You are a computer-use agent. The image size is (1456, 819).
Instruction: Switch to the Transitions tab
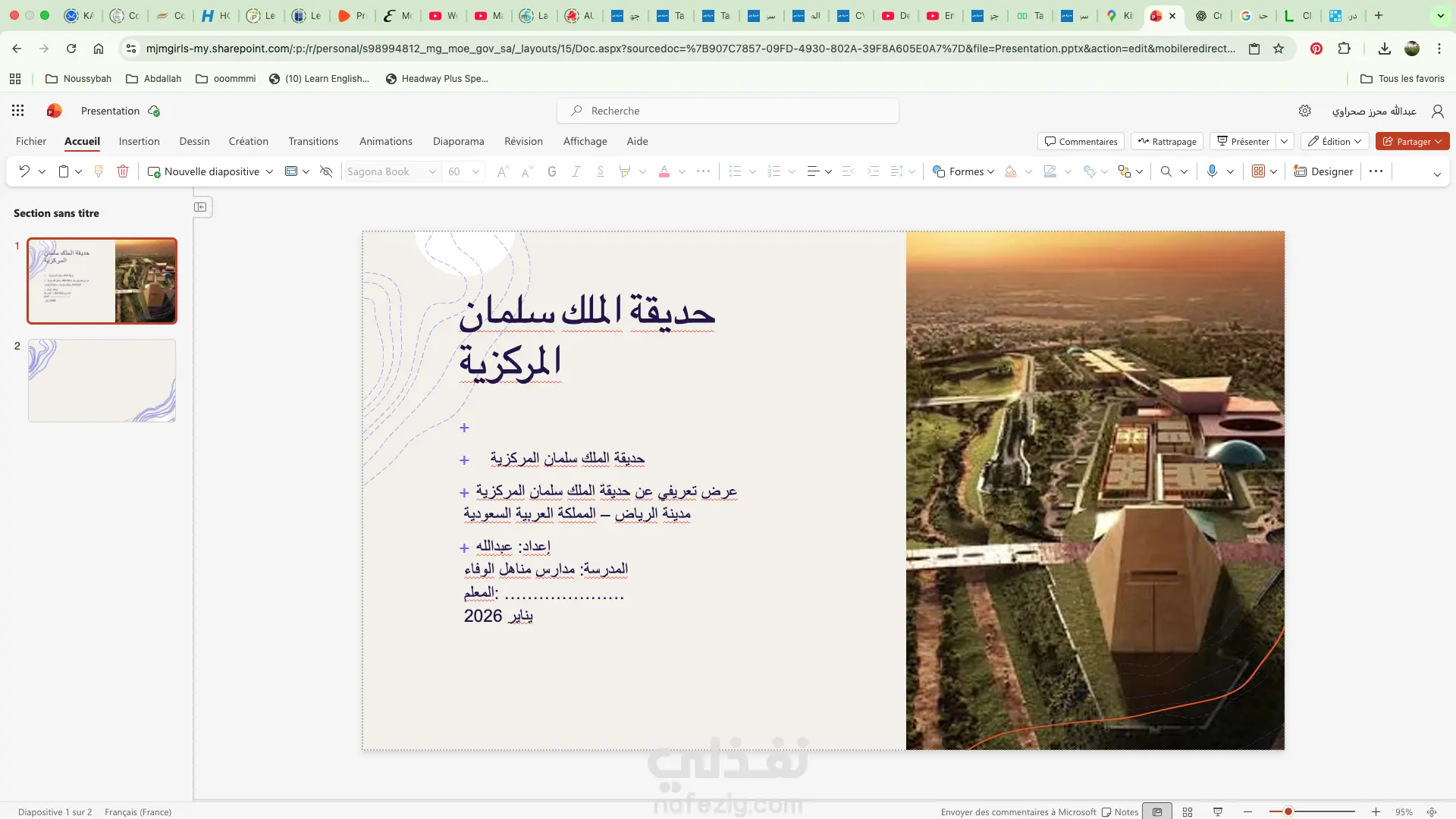pyautogui.click(x=313, y=141)
